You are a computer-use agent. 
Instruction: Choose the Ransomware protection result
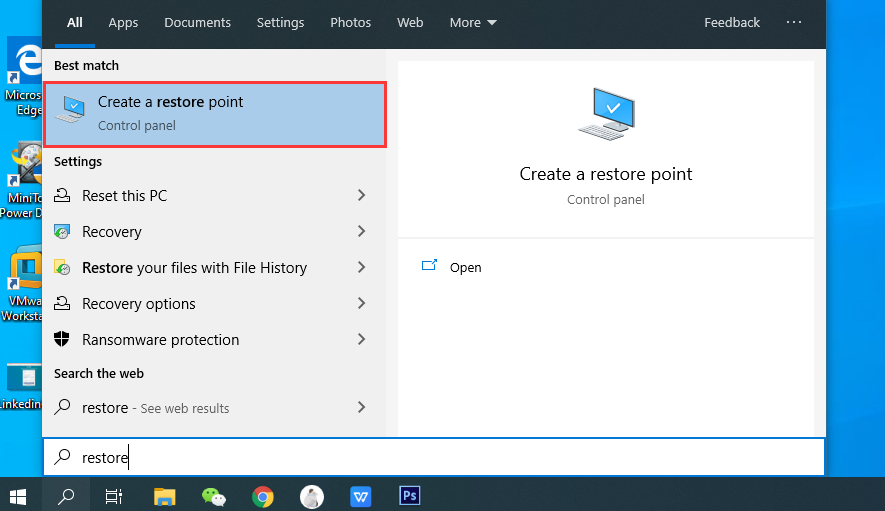pyautogui.click(x=161, y=340)
